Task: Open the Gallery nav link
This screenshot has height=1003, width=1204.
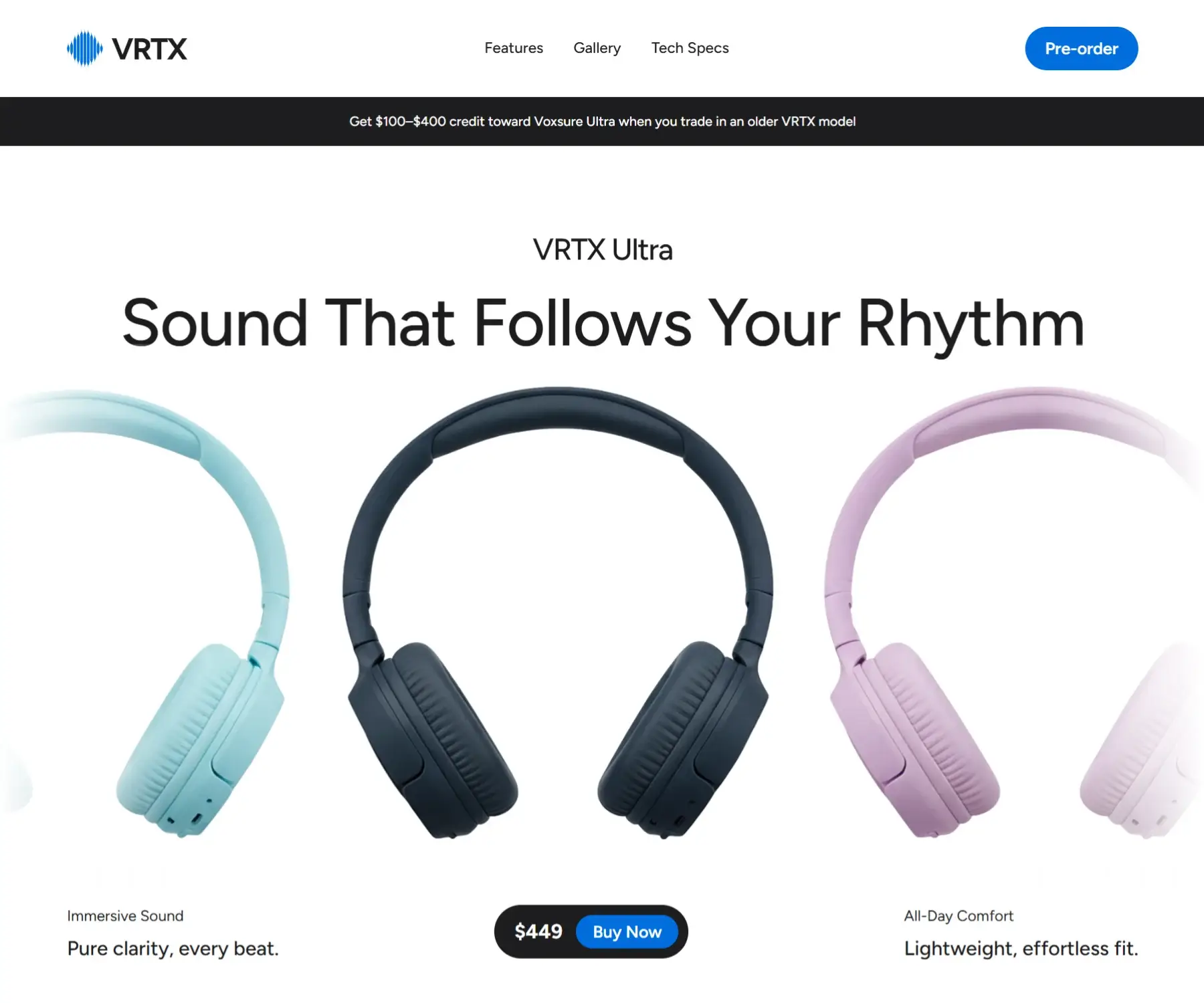Action: pyautogui.click(x=597, y=48)
